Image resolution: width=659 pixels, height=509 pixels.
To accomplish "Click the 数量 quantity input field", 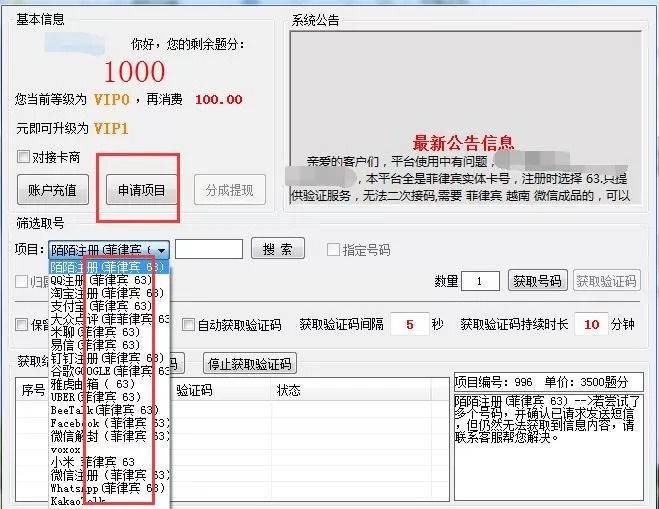I will tap(480, 281).
